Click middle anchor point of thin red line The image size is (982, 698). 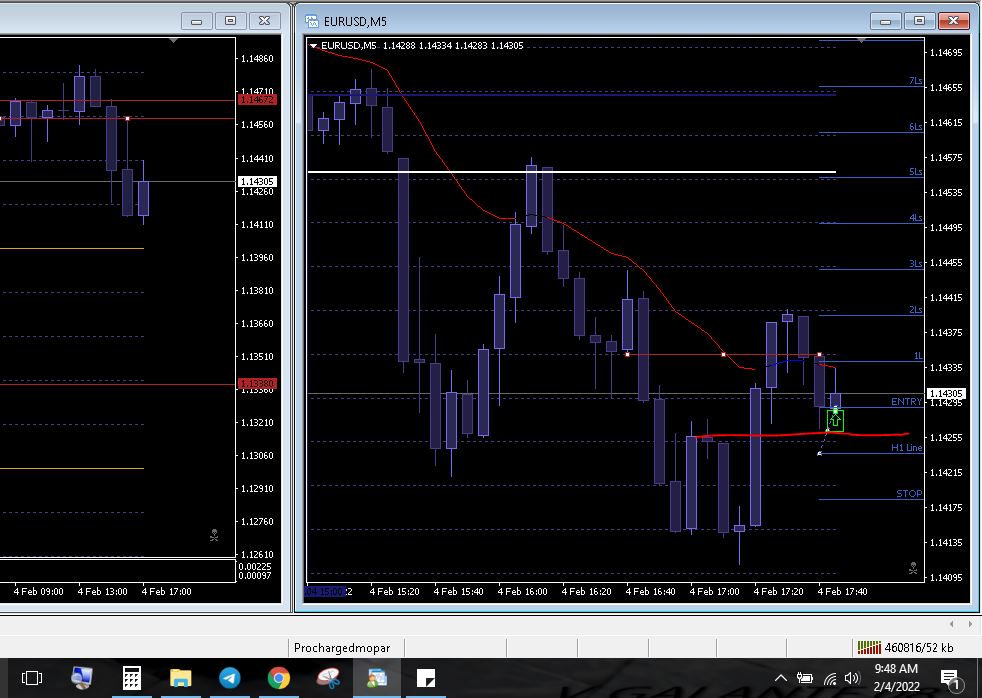pos(723,355)
